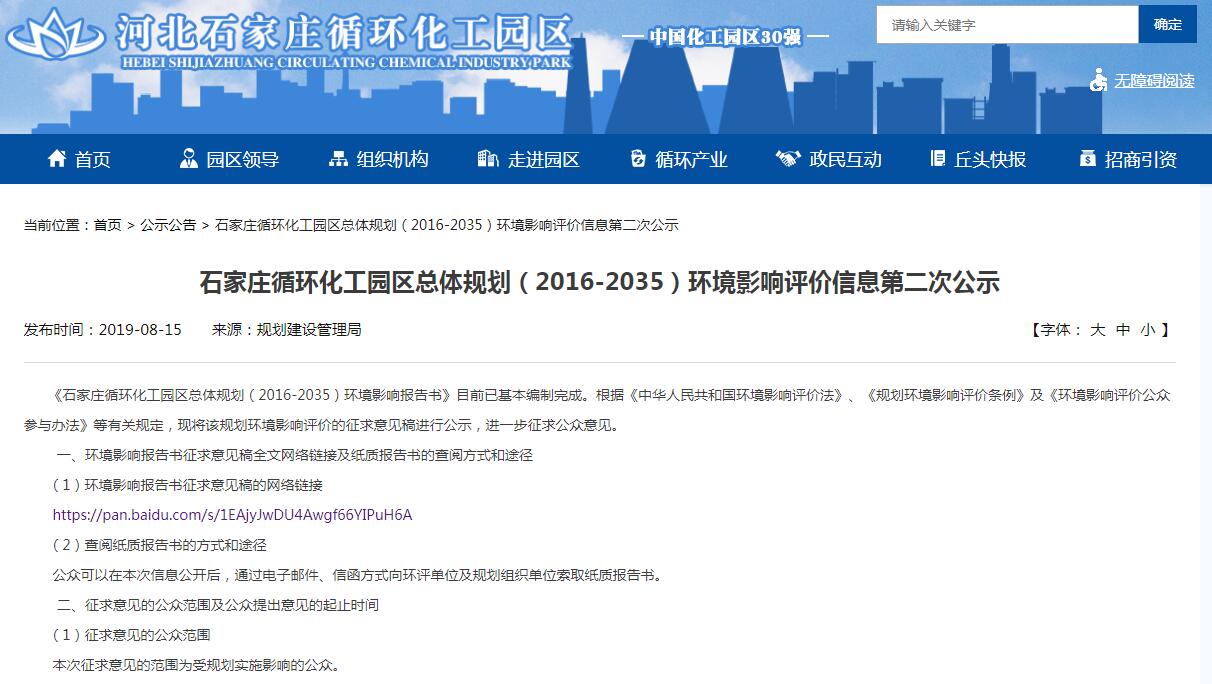This screenshot has height=684, width=1212.
Task: Click the line （2）查阅纸质报告书的方式和途径
Action: (160, 545)
